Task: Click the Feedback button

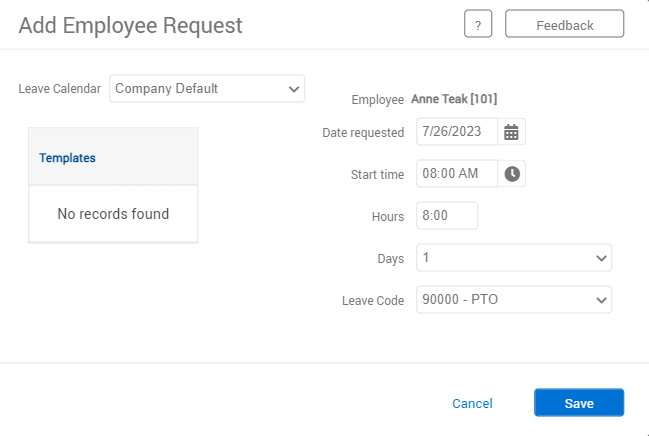Action: (564, 25)
